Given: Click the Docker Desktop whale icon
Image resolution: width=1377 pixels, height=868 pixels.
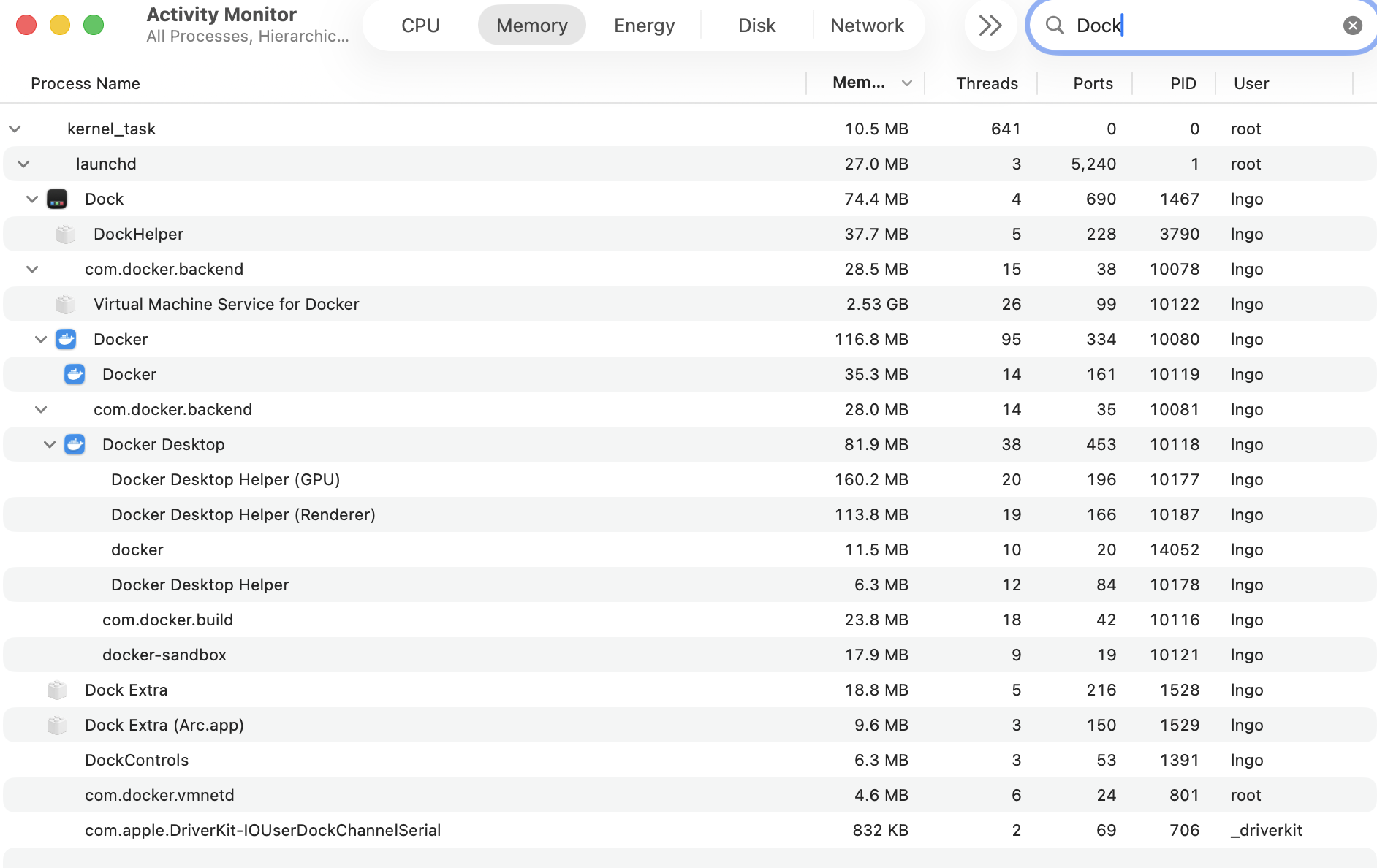Looking at the screenshot, I should coord(75,444).
